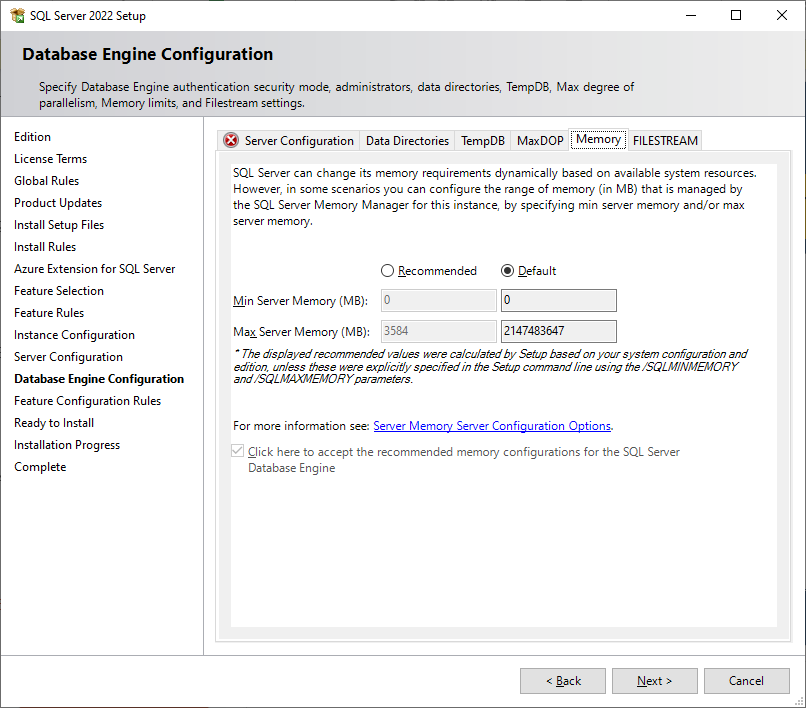Screen dimensions: 806x708
Task: Click the Max Server Memory field showing 2147483647
Action: 558,331
